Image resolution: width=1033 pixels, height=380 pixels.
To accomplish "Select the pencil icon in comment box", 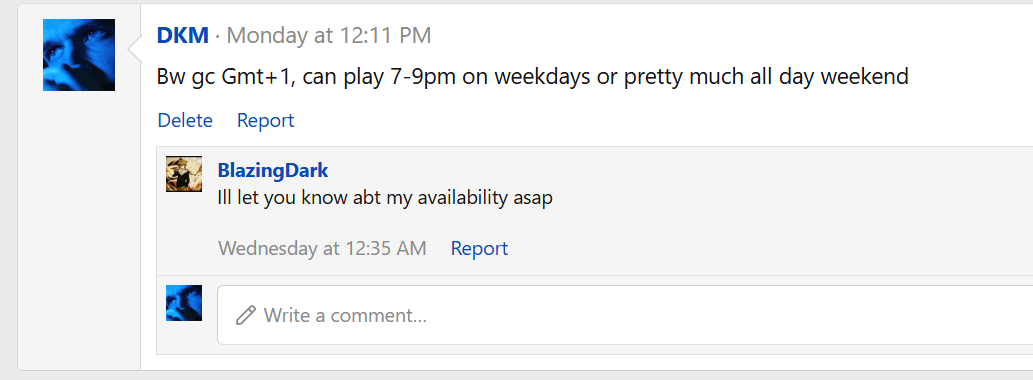I will tap(246, 315).
